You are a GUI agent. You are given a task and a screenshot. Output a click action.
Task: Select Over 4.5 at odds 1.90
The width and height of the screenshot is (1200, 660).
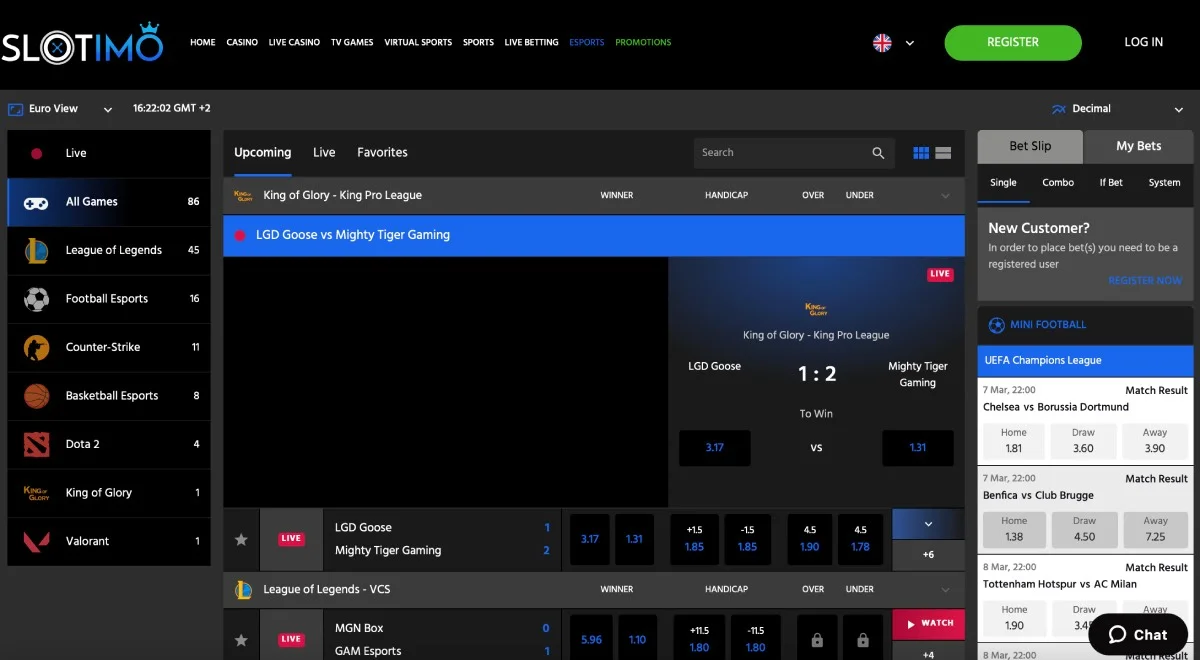[x=810, y=539]
